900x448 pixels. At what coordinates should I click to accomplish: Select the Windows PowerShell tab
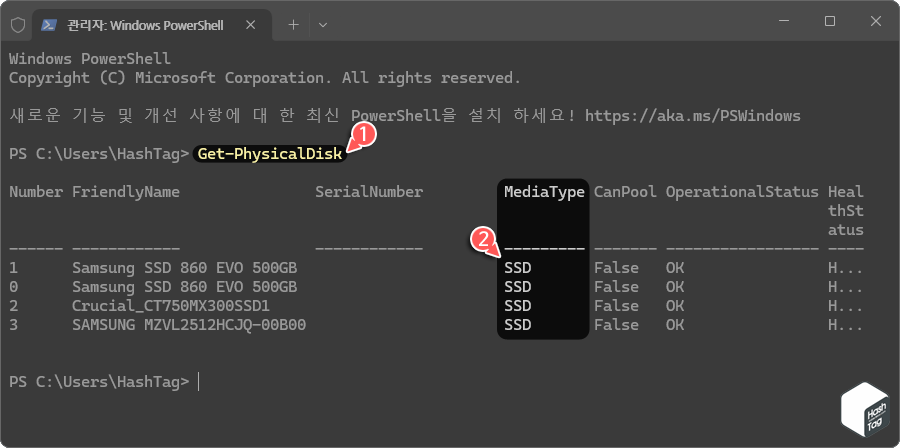(x=152, y=25)
